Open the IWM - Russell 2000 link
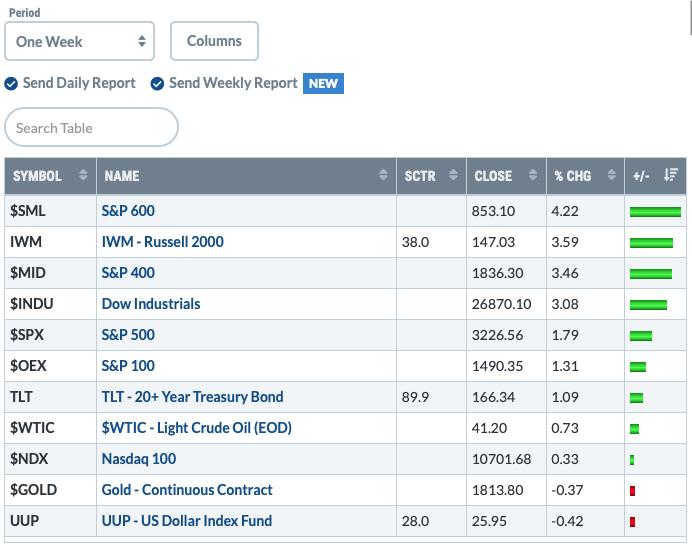The height and width of the screenshot is (548, 692). coord(162,242)
